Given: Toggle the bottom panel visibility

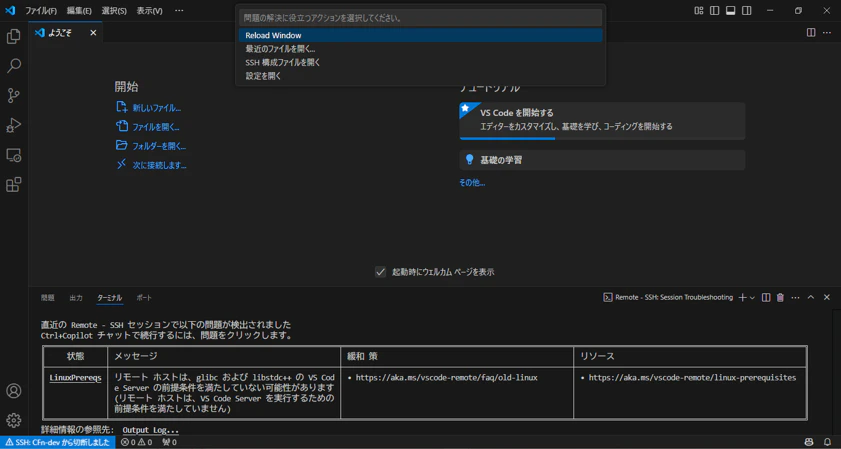Looking at the screenshot, I should coord(731,10).
